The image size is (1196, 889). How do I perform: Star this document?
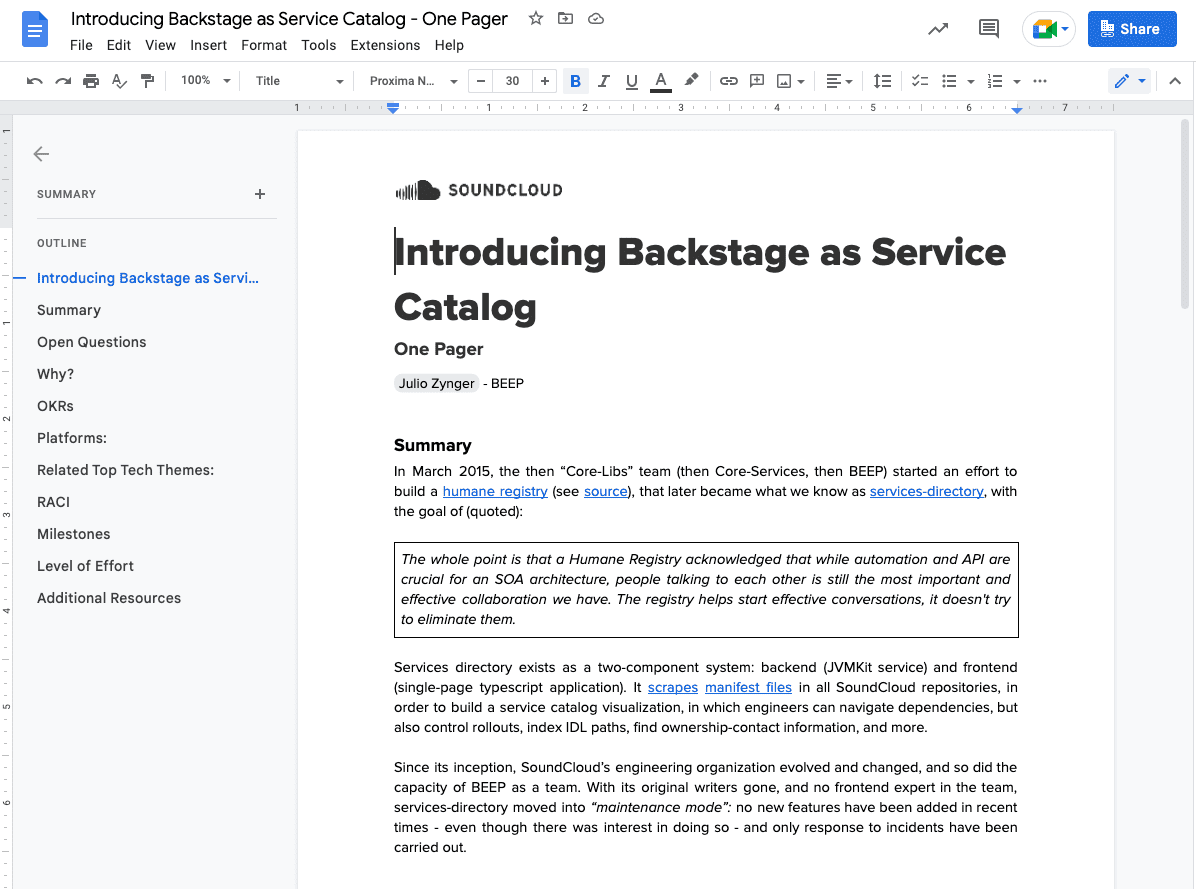(x=536, y=19)
